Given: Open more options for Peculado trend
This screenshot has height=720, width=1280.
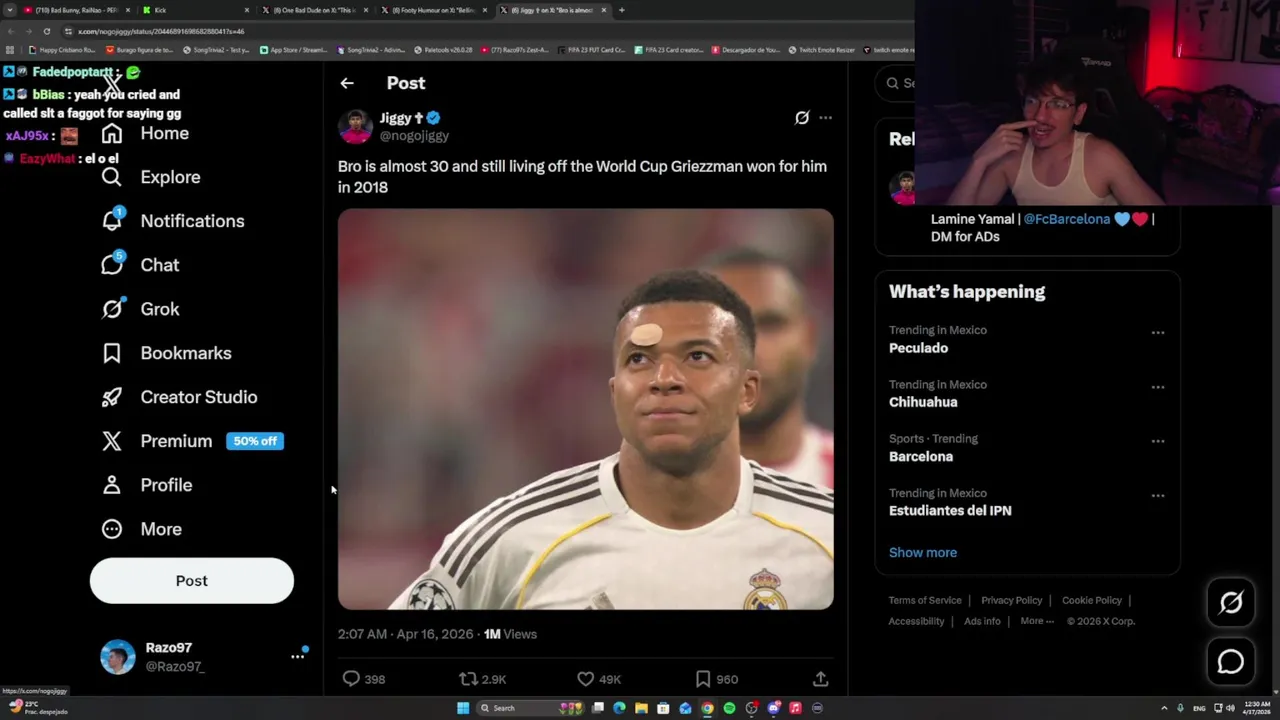Looking at the screenshot, I should click(x=1158, y=333).
